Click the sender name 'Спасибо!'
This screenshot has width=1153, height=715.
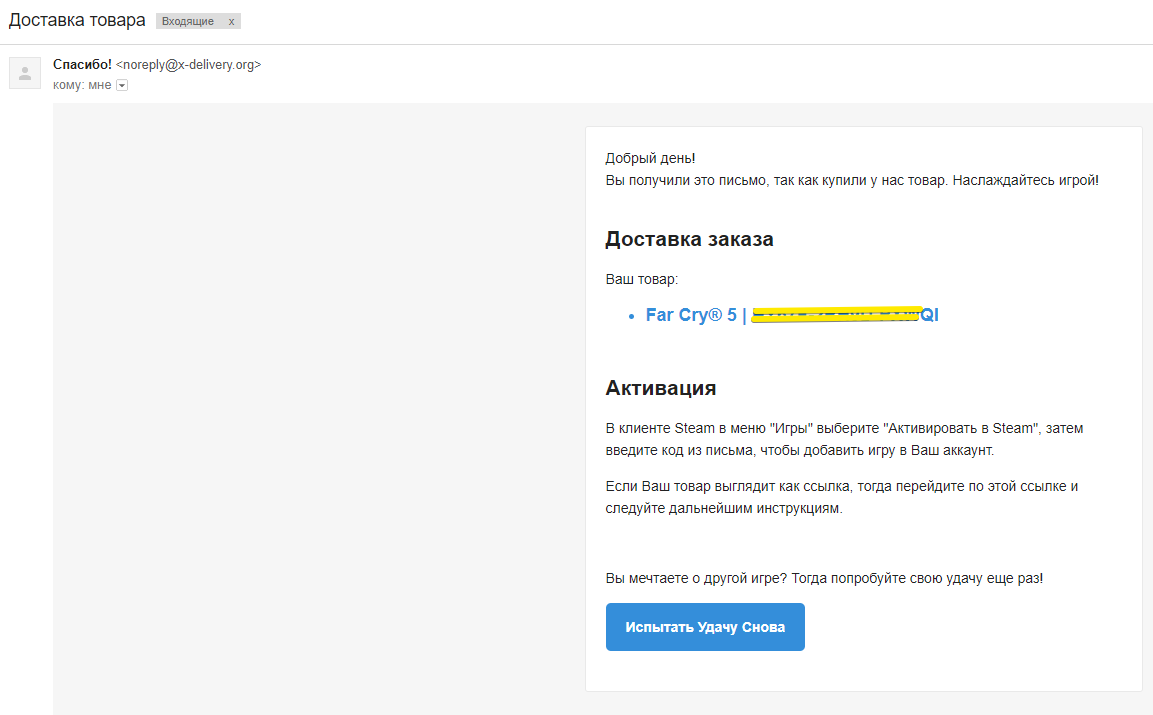coord(82,65)
